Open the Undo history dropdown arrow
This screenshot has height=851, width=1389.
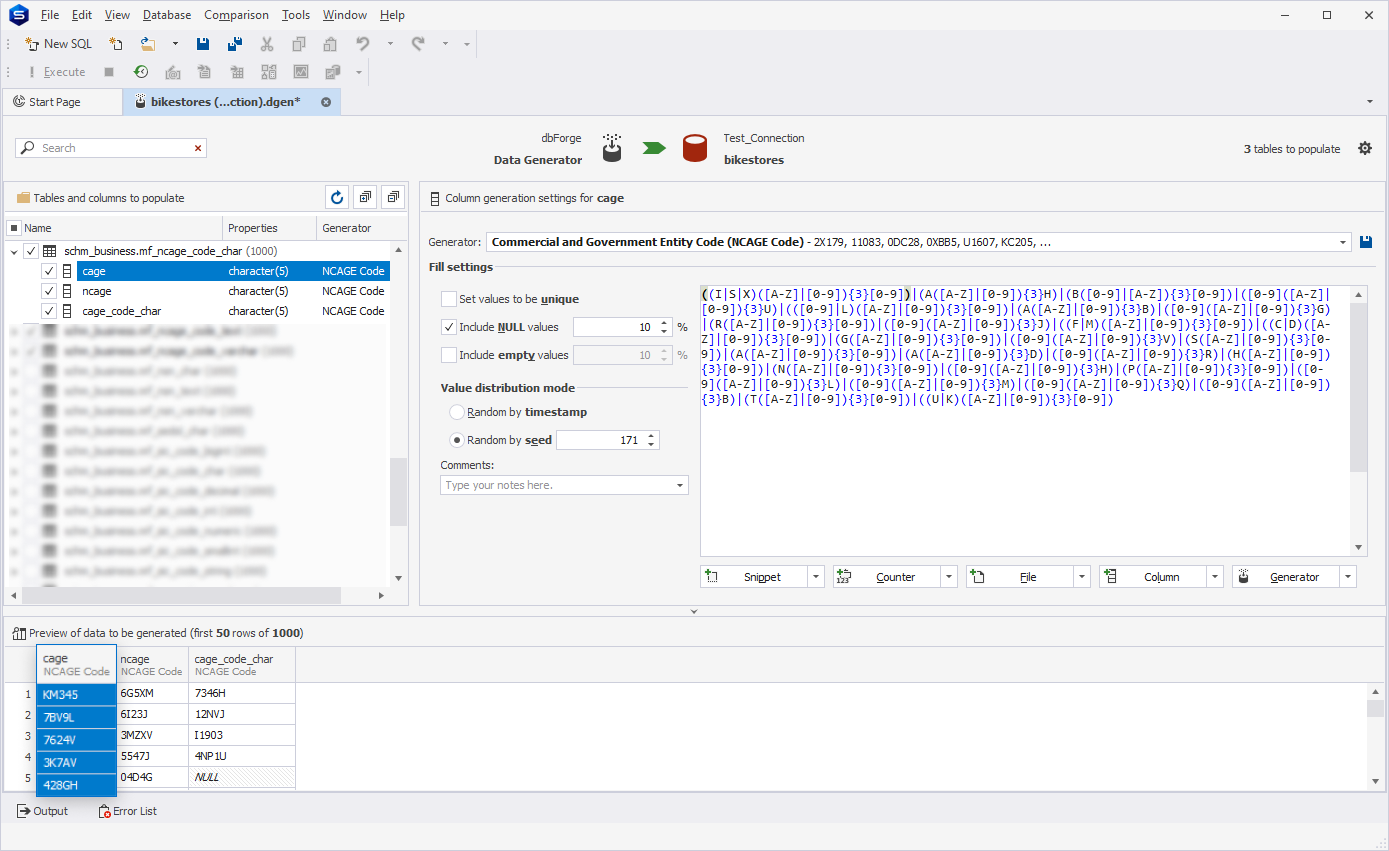pyautogui.click(x=390, y=44)
